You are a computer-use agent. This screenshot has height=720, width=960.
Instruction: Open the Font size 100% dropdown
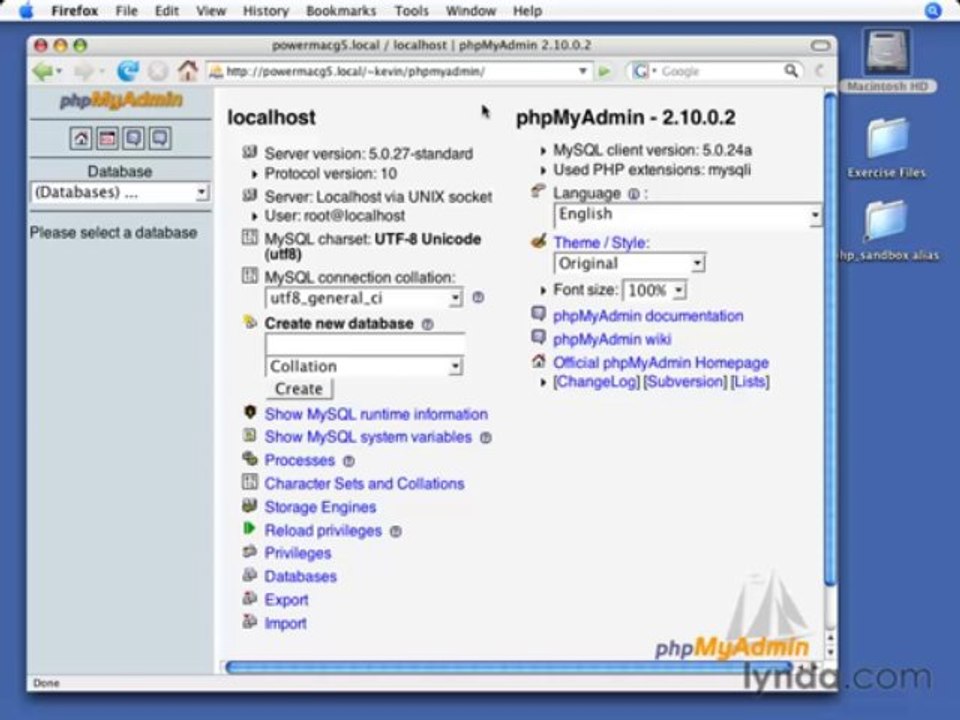click(x=654, y=290)
